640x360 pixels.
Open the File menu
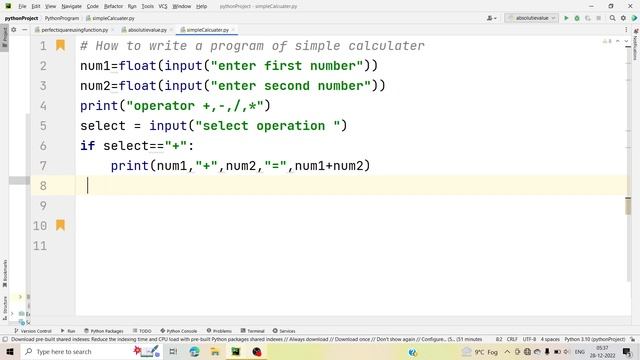tap(22, 6)
